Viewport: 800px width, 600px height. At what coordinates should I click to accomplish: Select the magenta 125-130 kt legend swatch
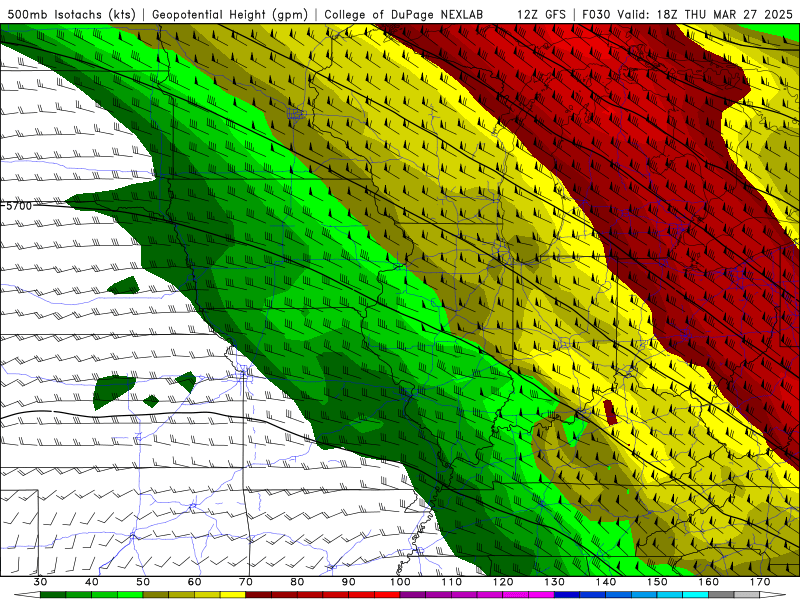point(541,595)
